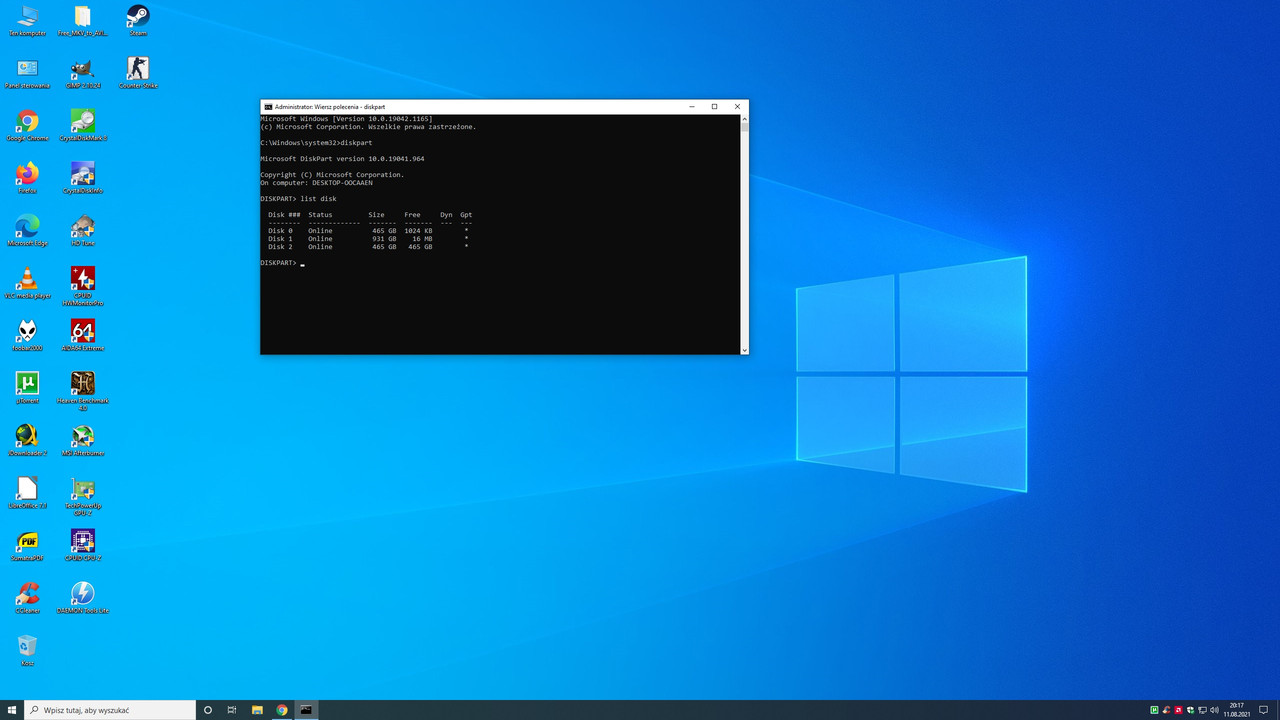
Task: Activate the command prompt taskbar button
Action: coord(306,710)
